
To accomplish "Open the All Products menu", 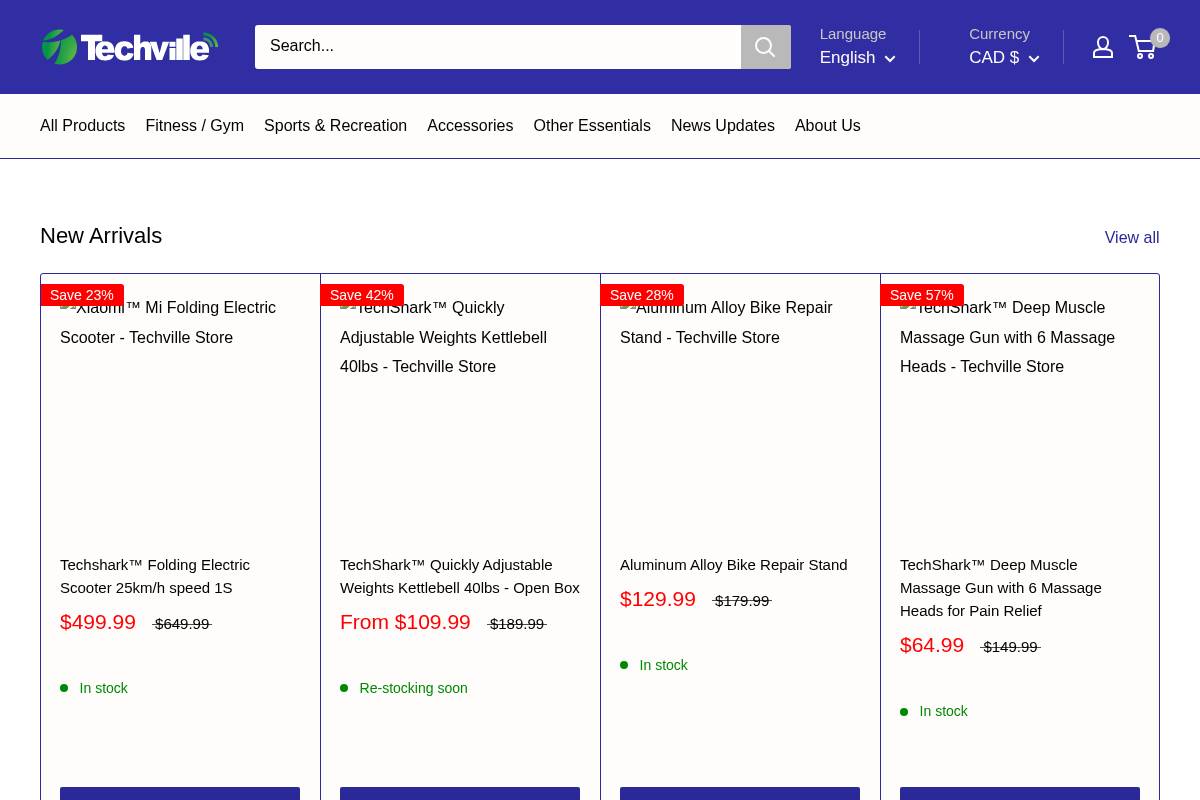I will (82, 125).
